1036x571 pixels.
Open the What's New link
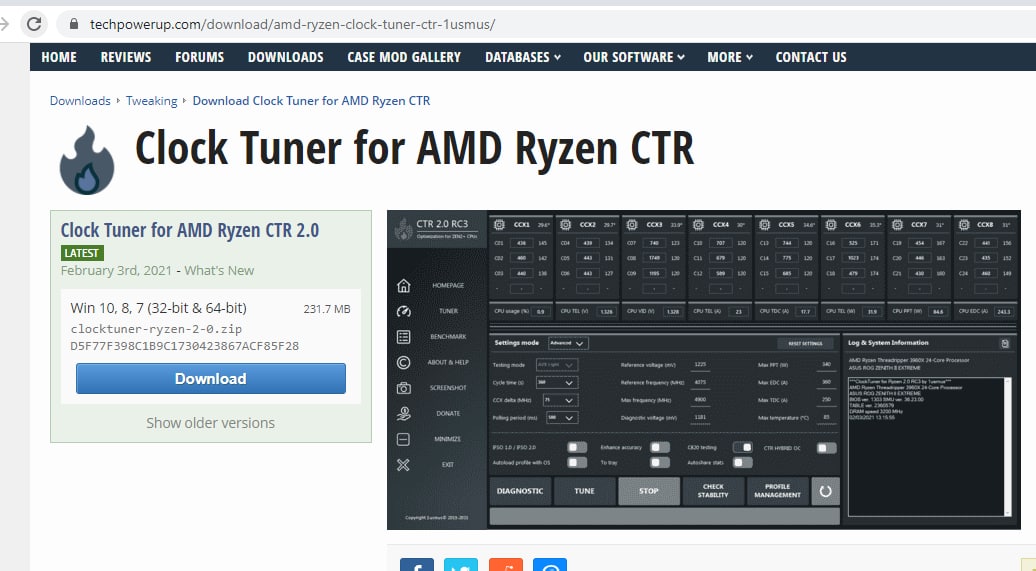tap(219, 271)
